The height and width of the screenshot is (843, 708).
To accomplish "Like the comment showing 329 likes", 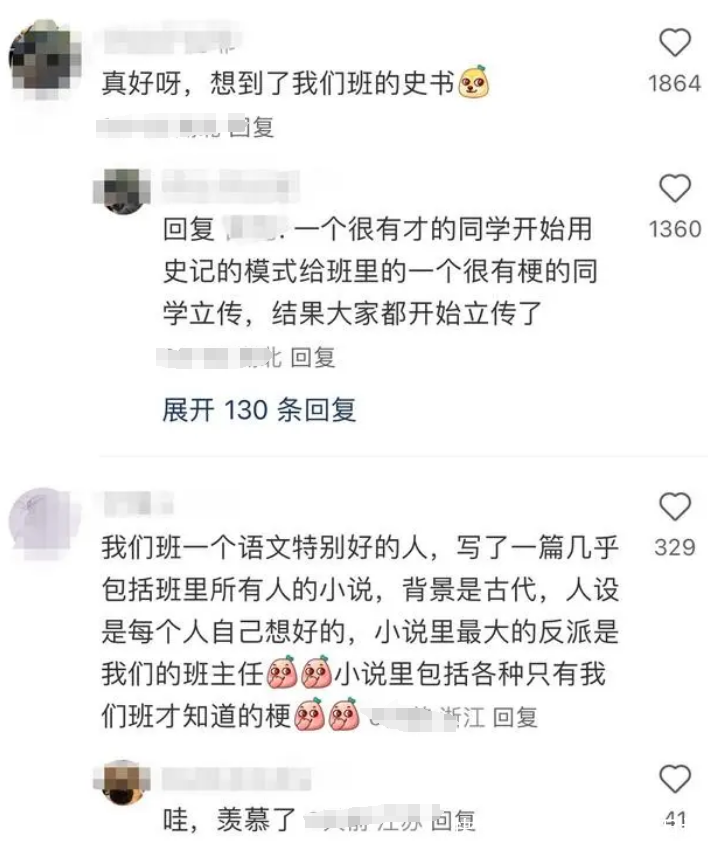I will pos(675,506).
